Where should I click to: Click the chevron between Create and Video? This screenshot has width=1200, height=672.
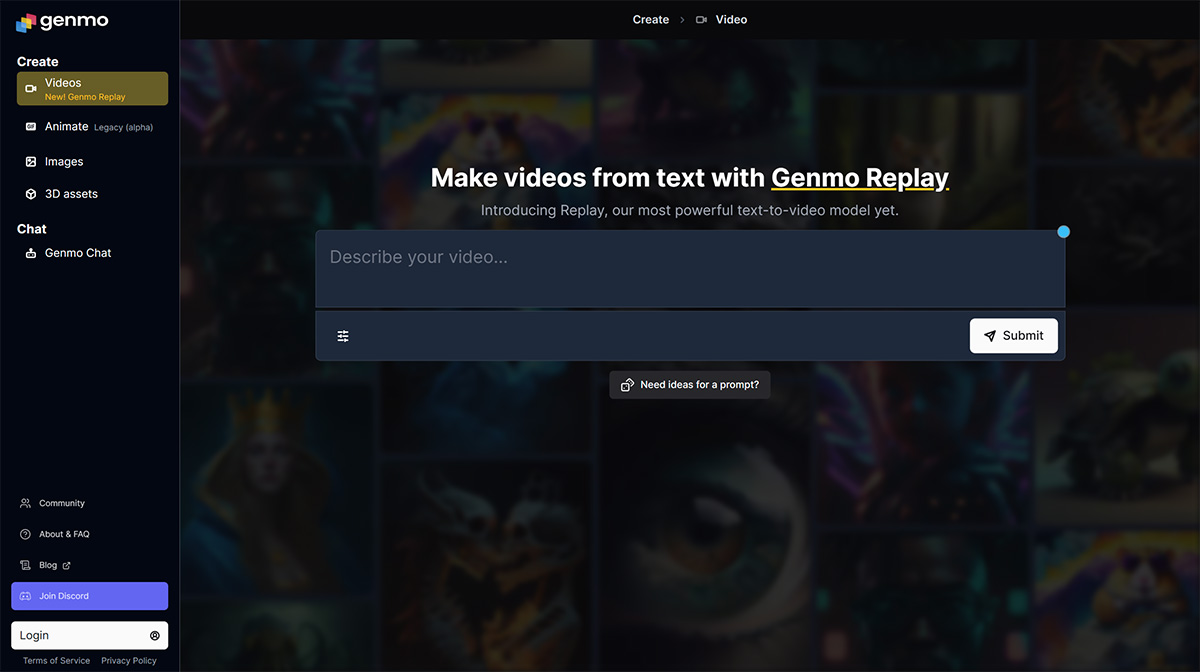pos(683,19)
